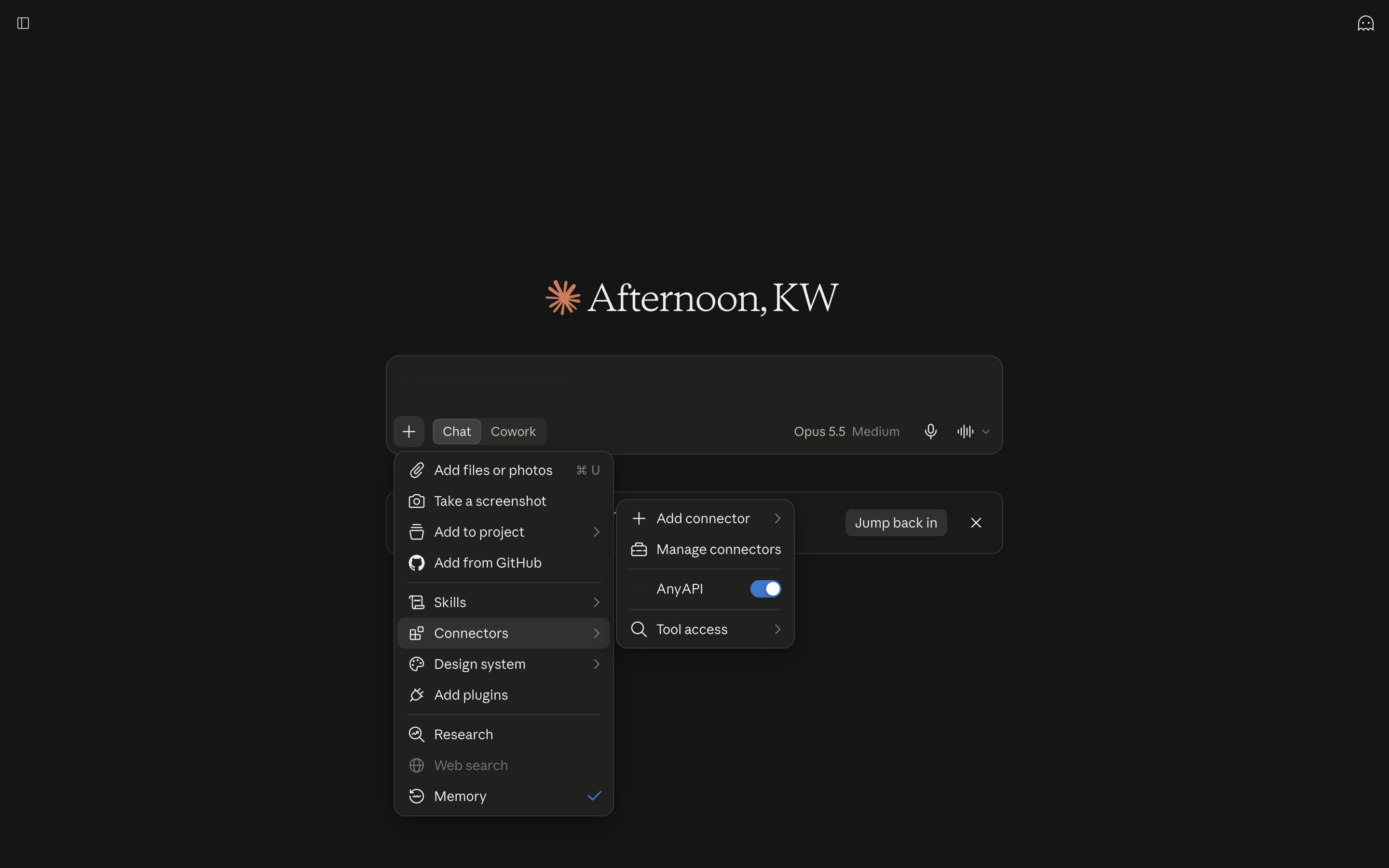Expand the Add to project submenu arrow
The image size is (1389, 868).
596,532
